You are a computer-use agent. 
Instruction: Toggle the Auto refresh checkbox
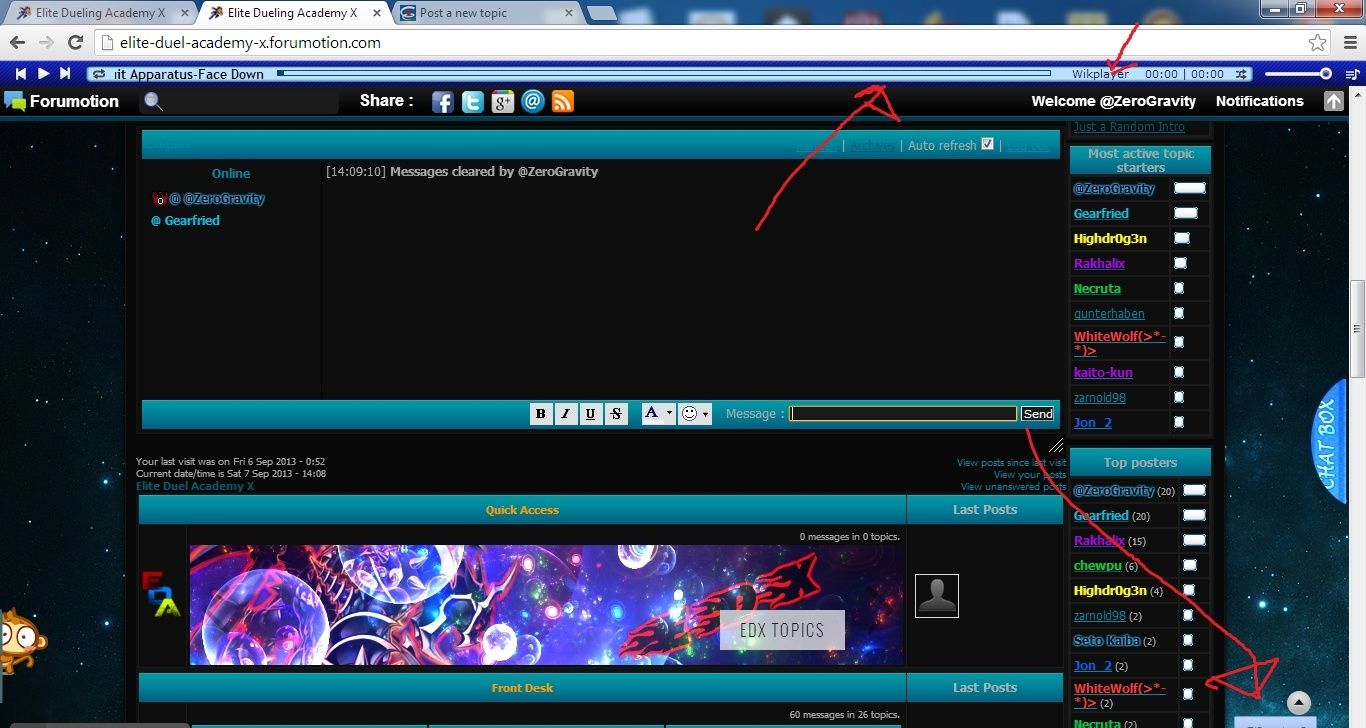(988, 144)
